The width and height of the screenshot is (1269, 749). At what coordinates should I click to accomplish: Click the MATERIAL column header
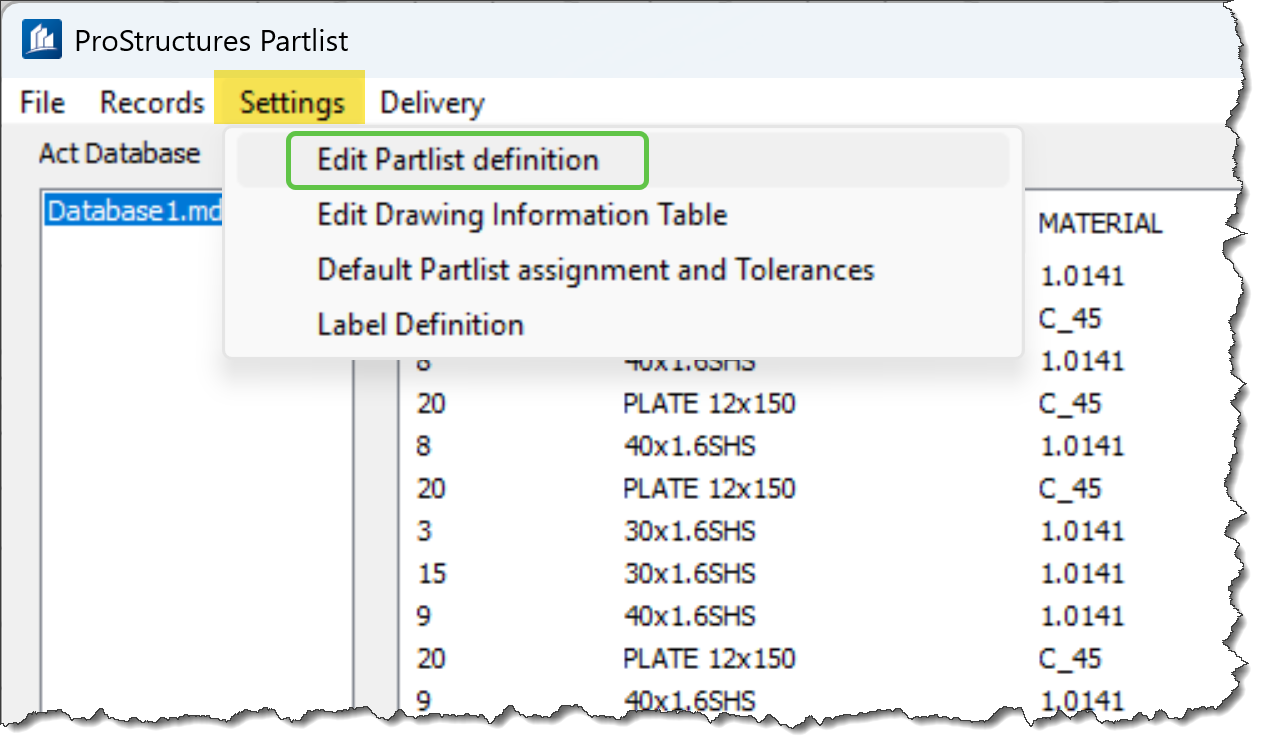(1100, 224)
